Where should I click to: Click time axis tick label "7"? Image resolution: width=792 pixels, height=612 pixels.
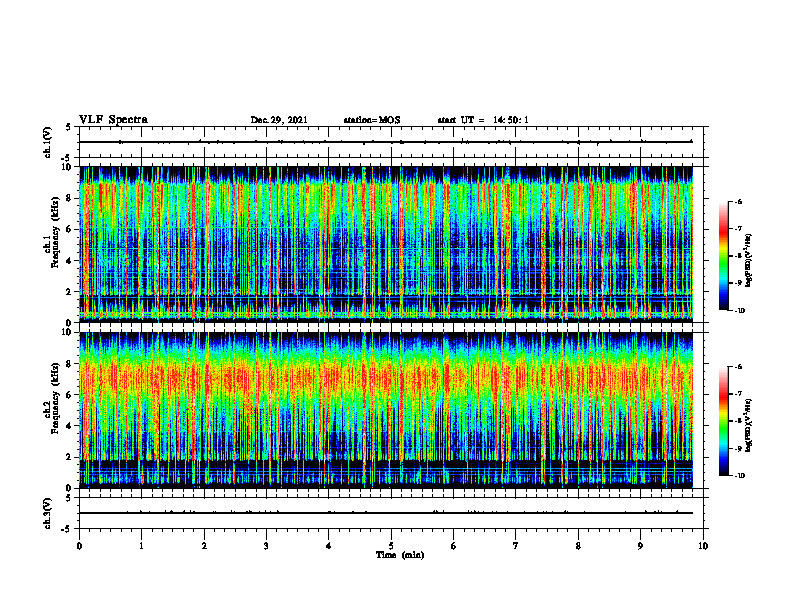coord(516,546)
